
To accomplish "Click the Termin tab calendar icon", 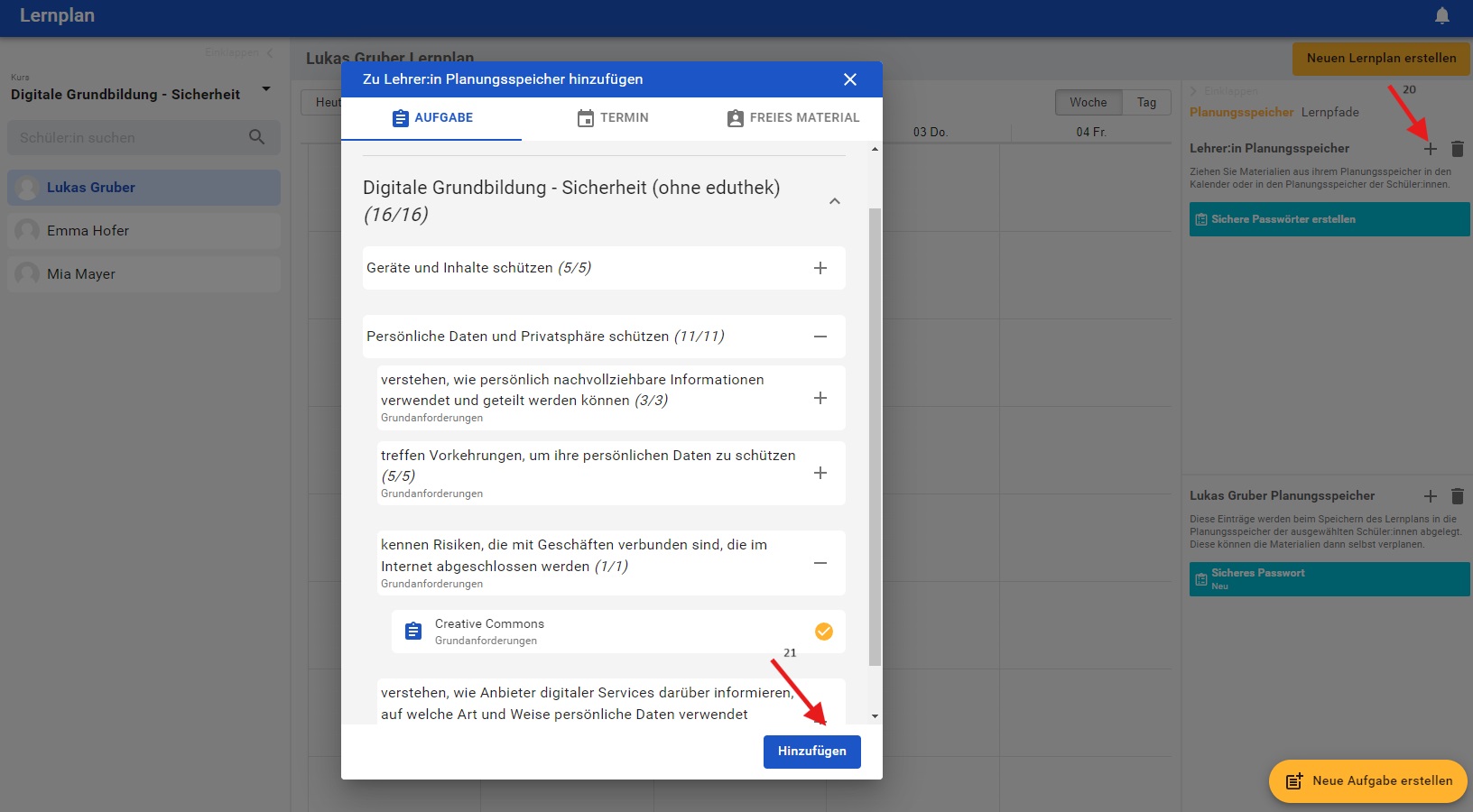I will click(586, 118).
